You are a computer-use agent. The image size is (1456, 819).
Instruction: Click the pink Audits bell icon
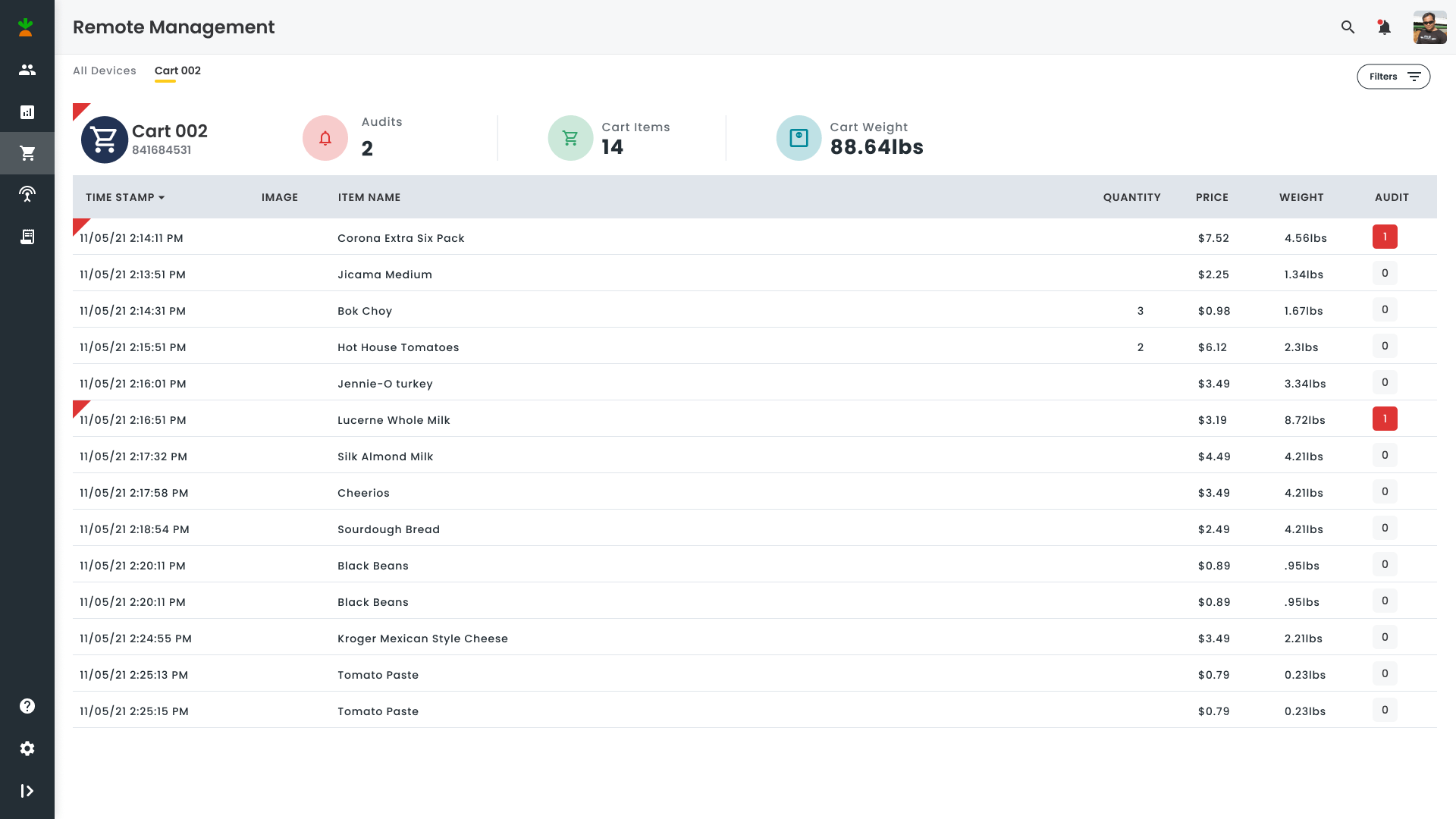pyautogui.click(x=325, y=138)
